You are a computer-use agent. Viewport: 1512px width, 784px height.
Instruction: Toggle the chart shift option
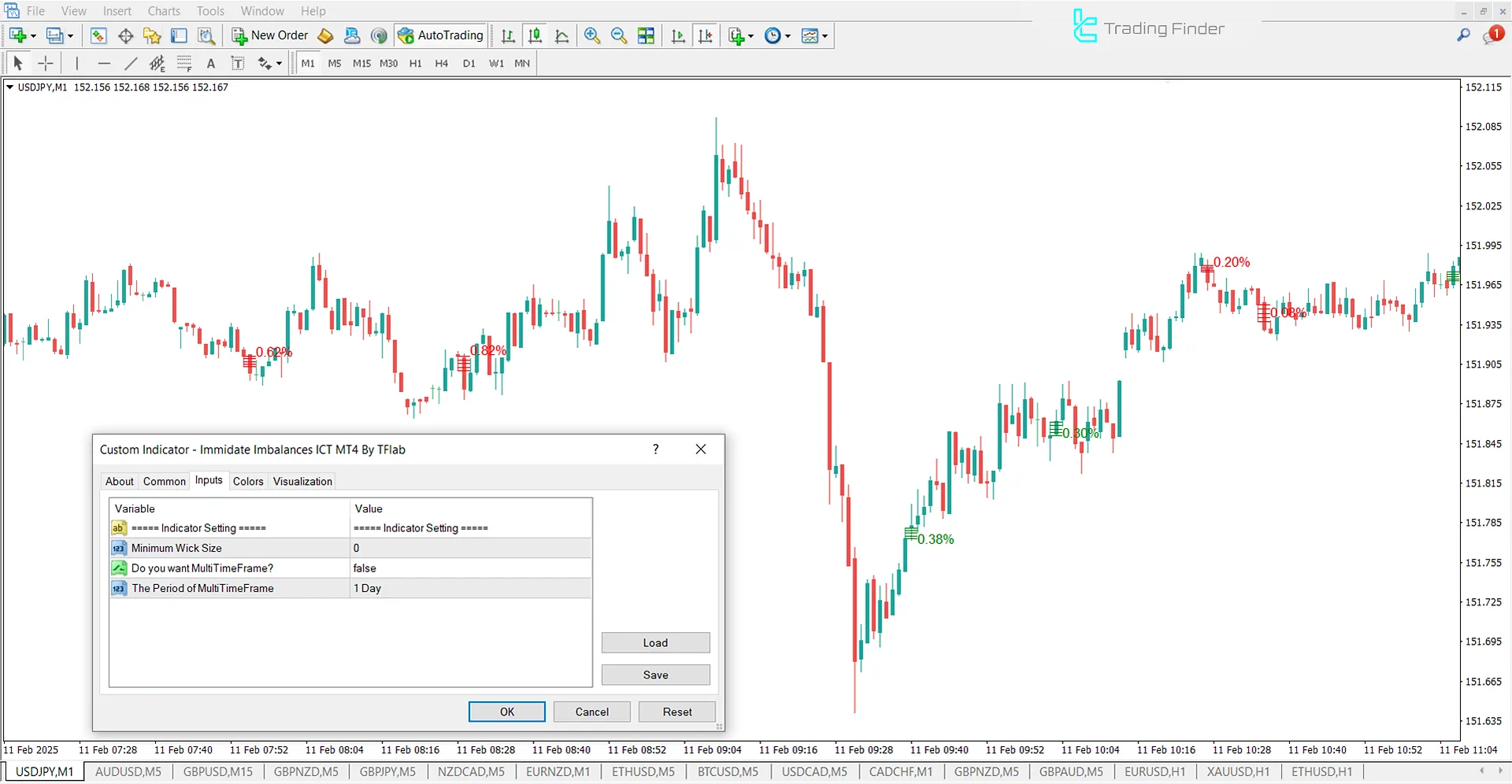point(706,35)
